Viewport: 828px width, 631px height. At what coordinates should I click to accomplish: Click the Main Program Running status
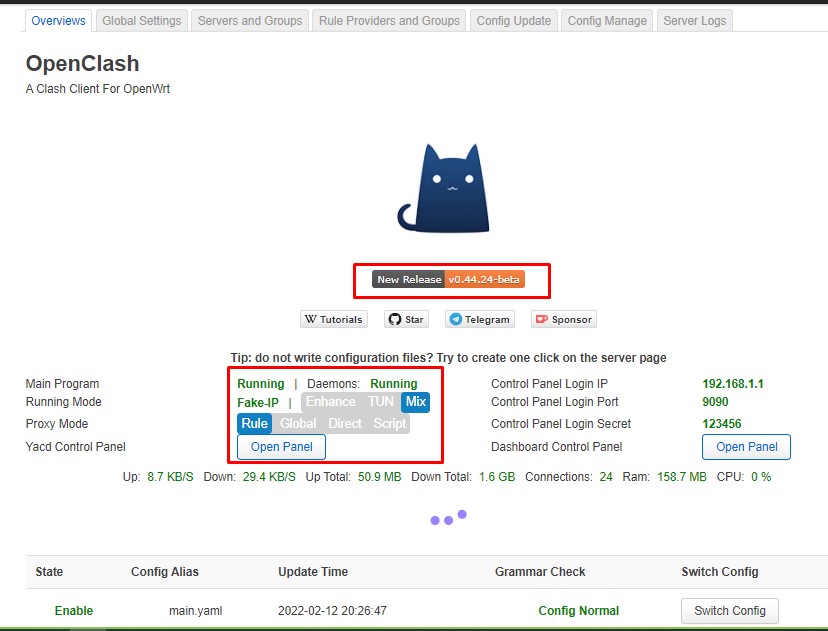pyautogui.click(x=261, y=384)
